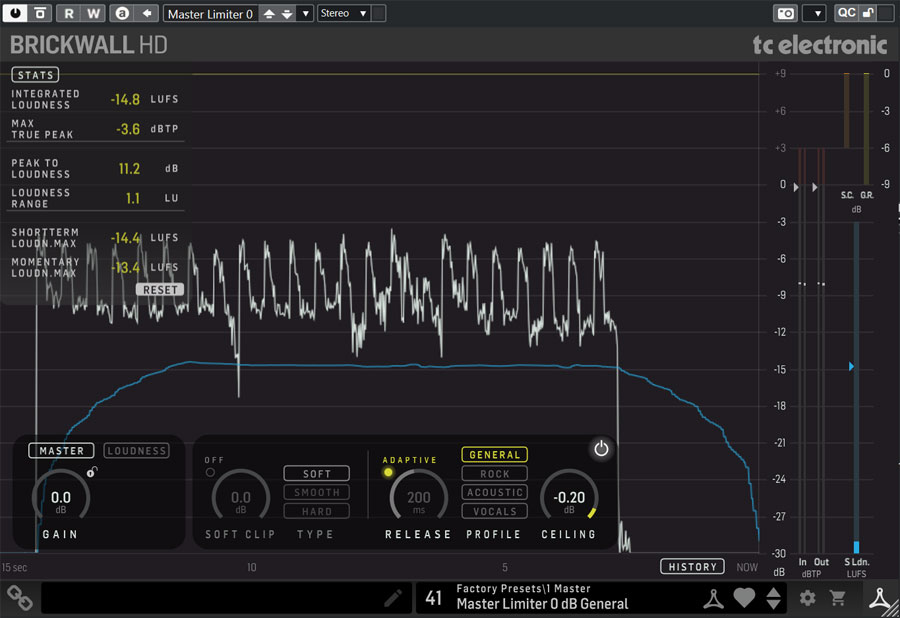Click the pencil edit icon in notes field

393,598
